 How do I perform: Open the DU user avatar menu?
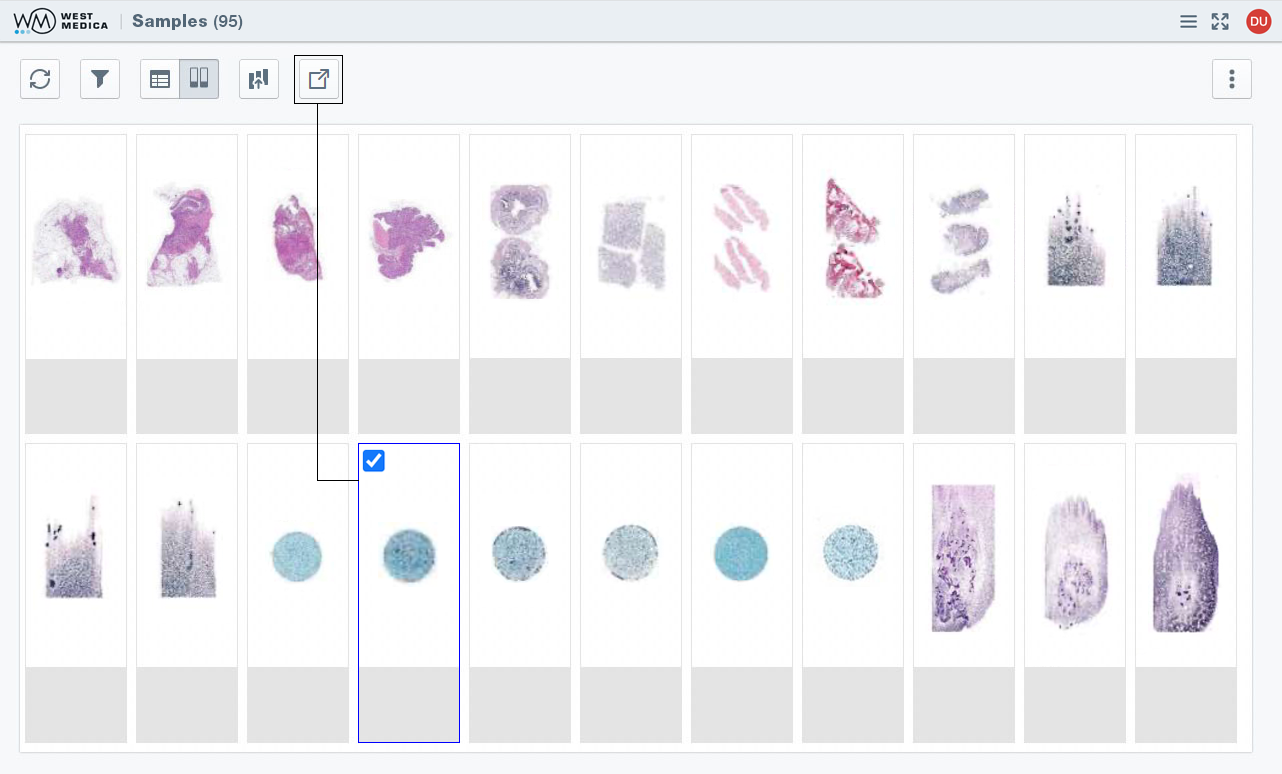click(1258, 21)
